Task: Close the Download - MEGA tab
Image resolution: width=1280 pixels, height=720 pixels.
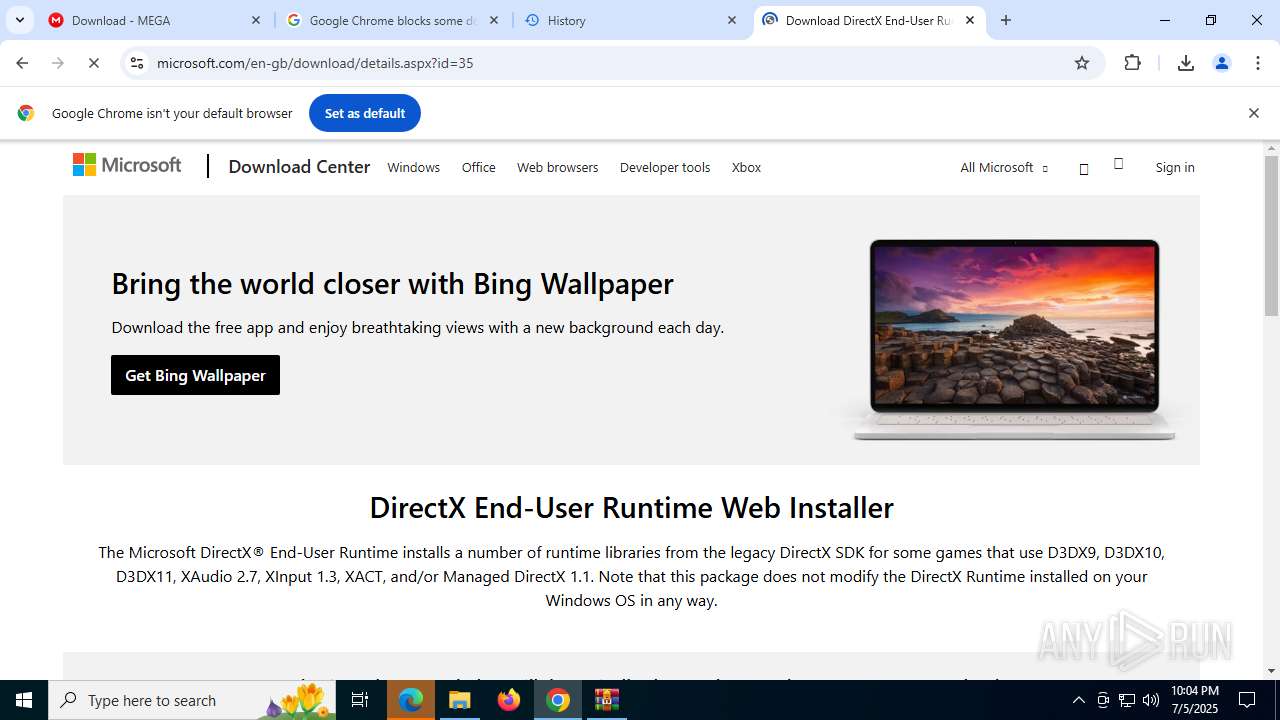Action: 256,20
